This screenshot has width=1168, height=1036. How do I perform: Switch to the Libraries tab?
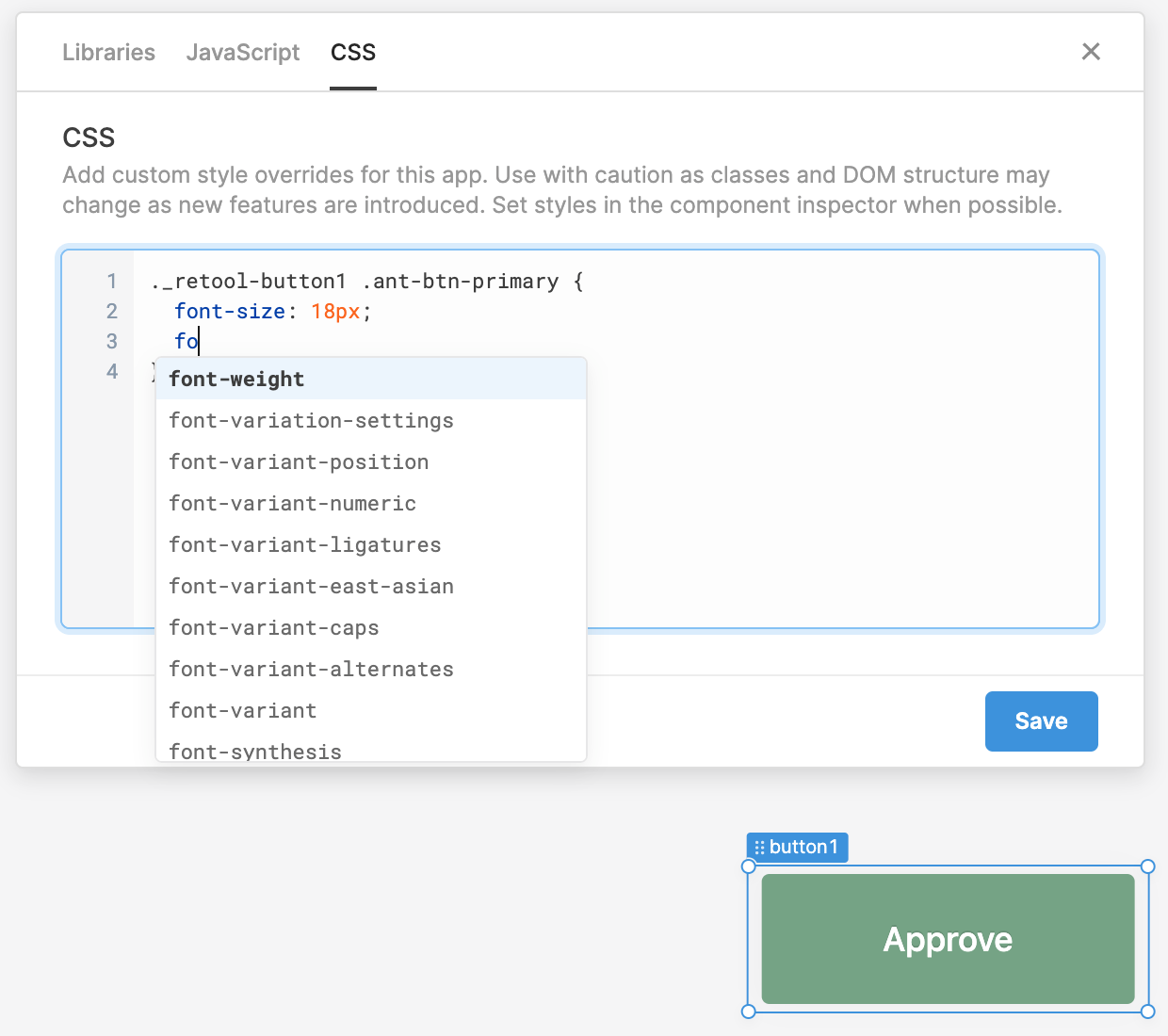[x=108, y=53]
